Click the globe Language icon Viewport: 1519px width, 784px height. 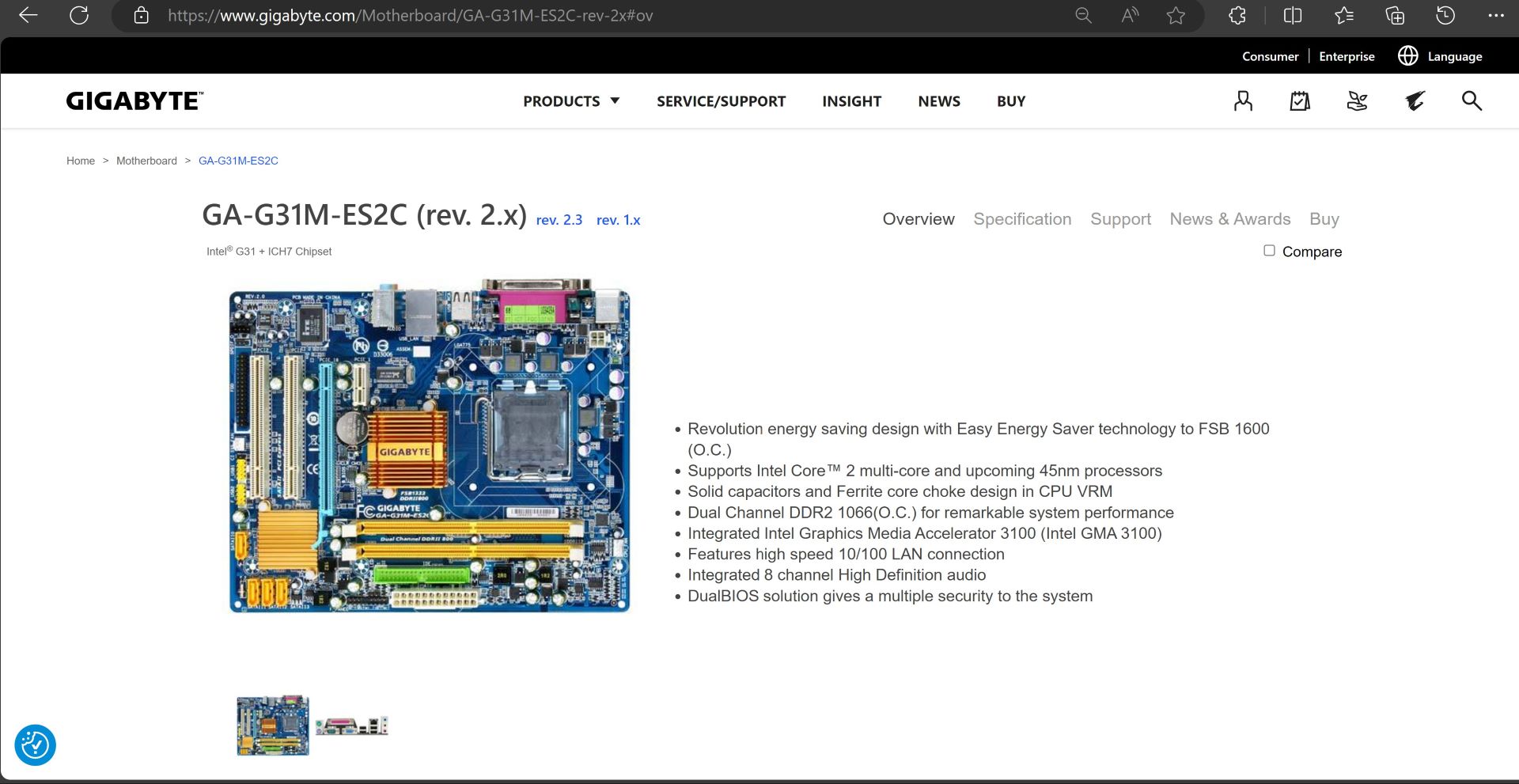[1407, 55]
